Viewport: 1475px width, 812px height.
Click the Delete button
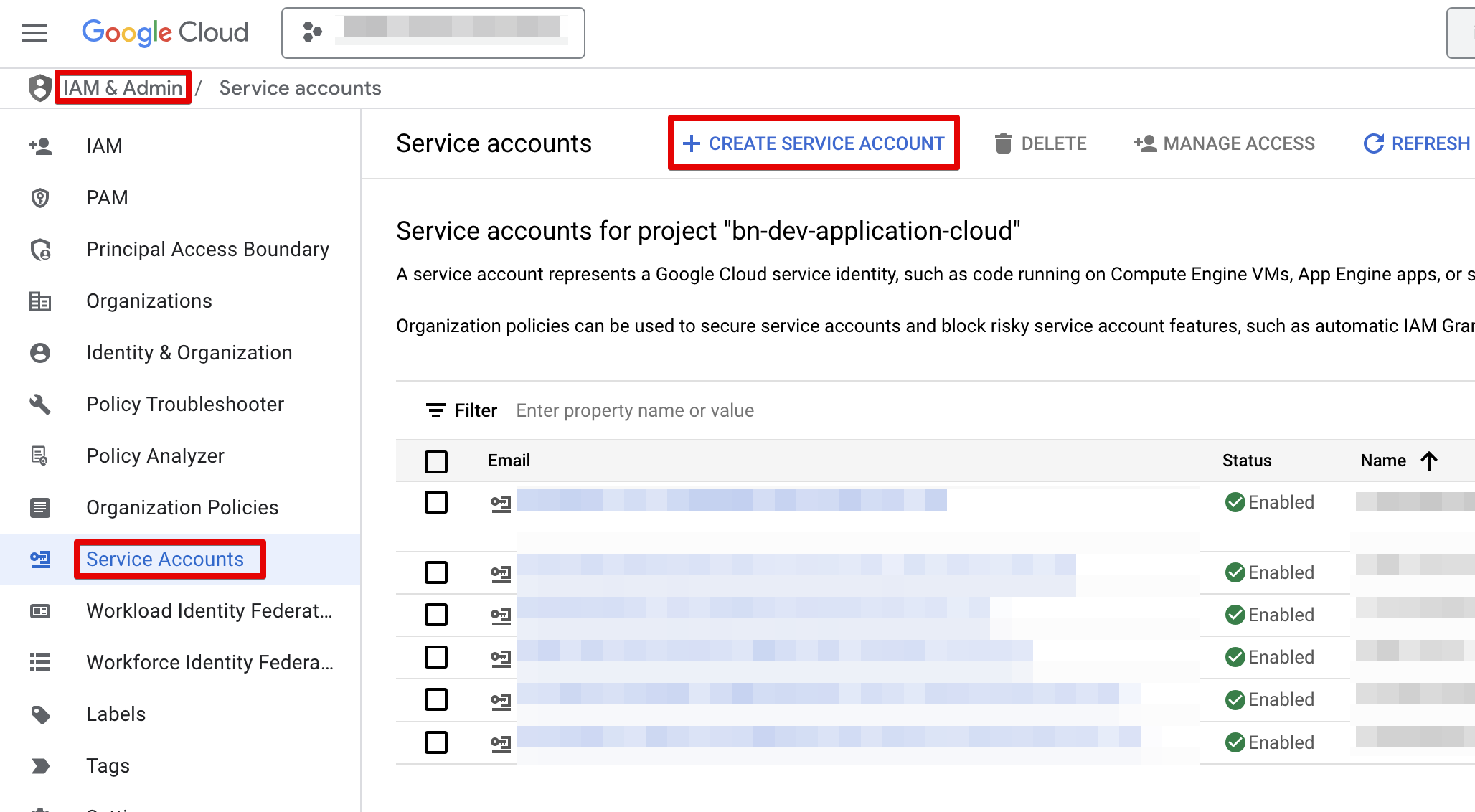coord(1040,143)
